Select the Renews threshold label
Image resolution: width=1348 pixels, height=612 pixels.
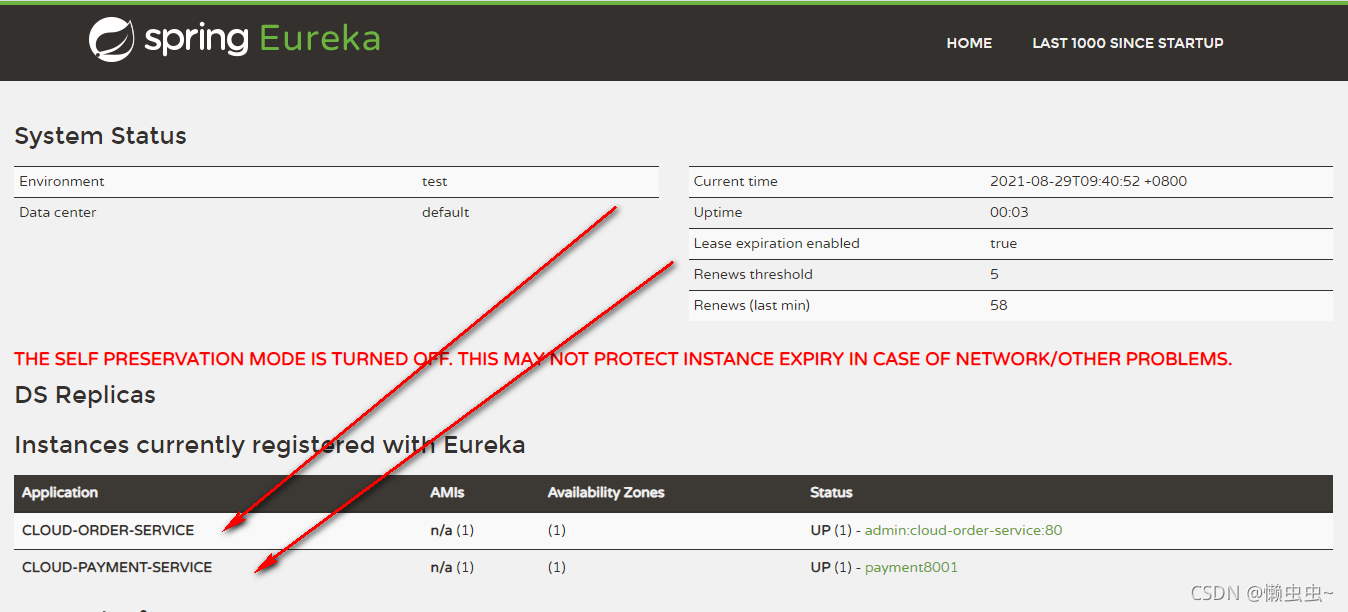753,274
